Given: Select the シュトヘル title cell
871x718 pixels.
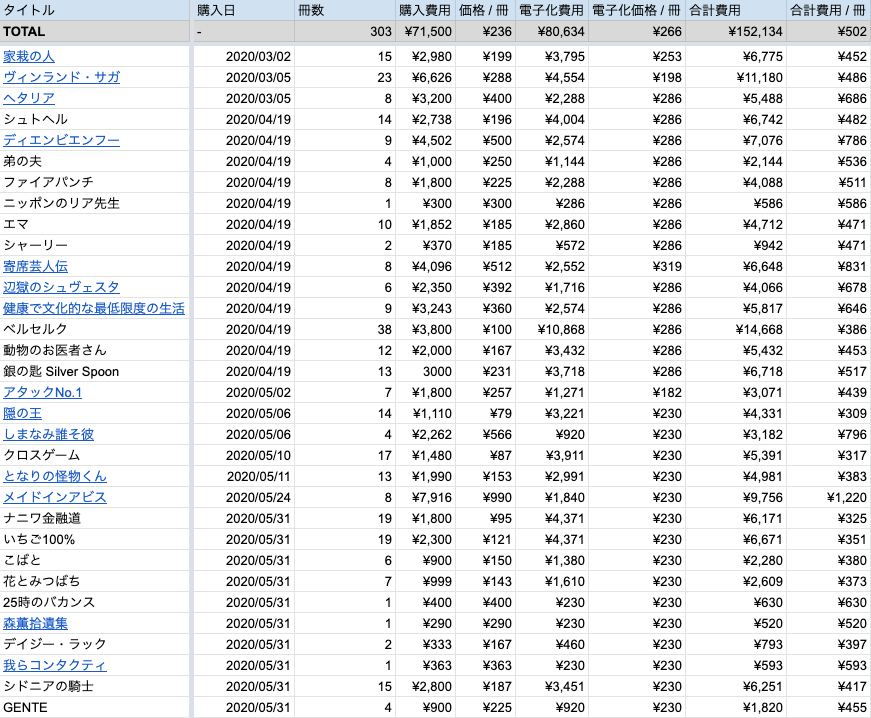Looking at the screenshot, I should click(x=95, y=119).
